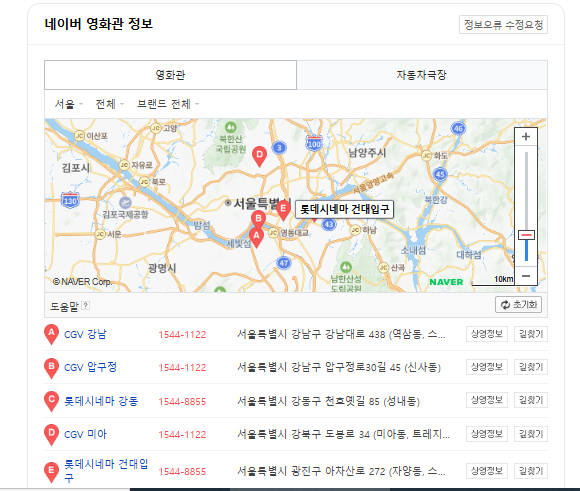Open 상영정보 for CGV 미아
This screenshot has width=580, height=491.
coord(487,434)
